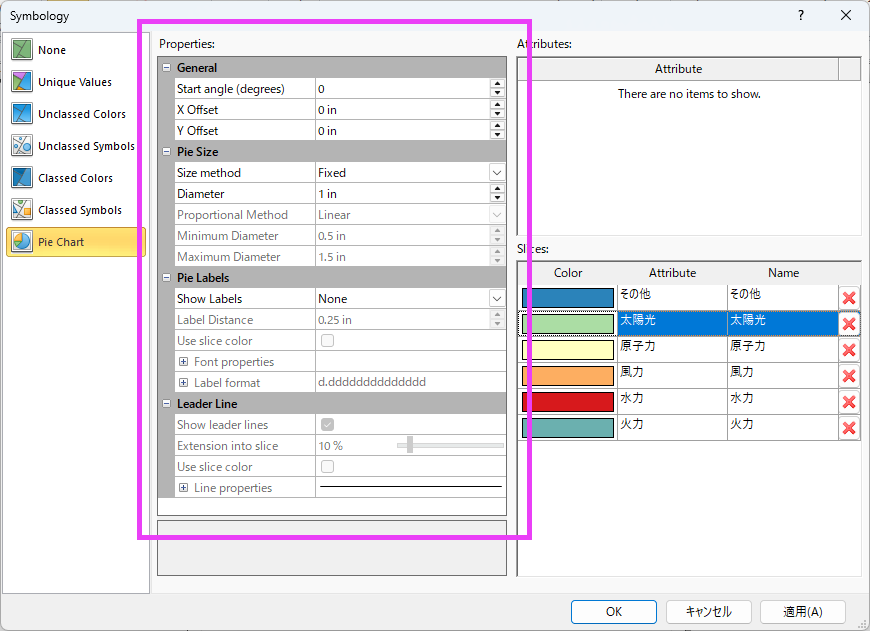Image resolution: width=870 pixels, height=631 pixels.
Task: Select the Unclassed Colors icon
Action: [22, 114]
